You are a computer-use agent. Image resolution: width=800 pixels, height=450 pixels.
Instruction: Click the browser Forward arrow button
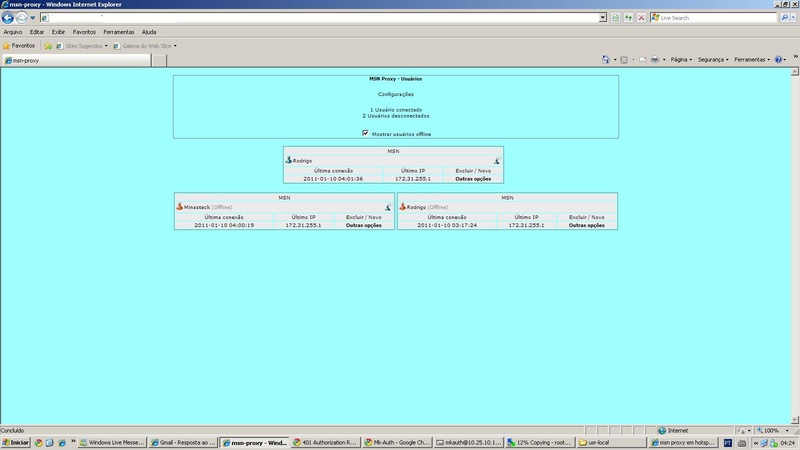click(x=21, y=18)
